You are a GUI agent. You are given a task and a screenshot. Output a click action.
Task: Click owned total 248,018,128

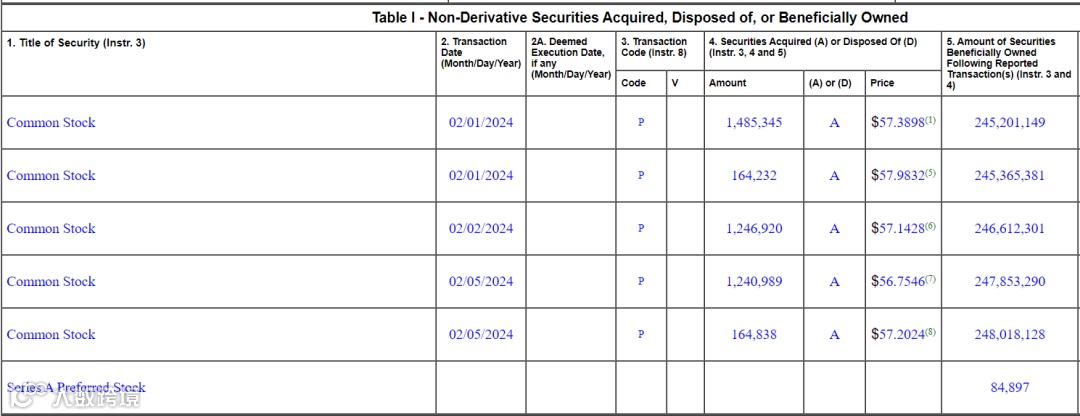(x=1010, y=335)
